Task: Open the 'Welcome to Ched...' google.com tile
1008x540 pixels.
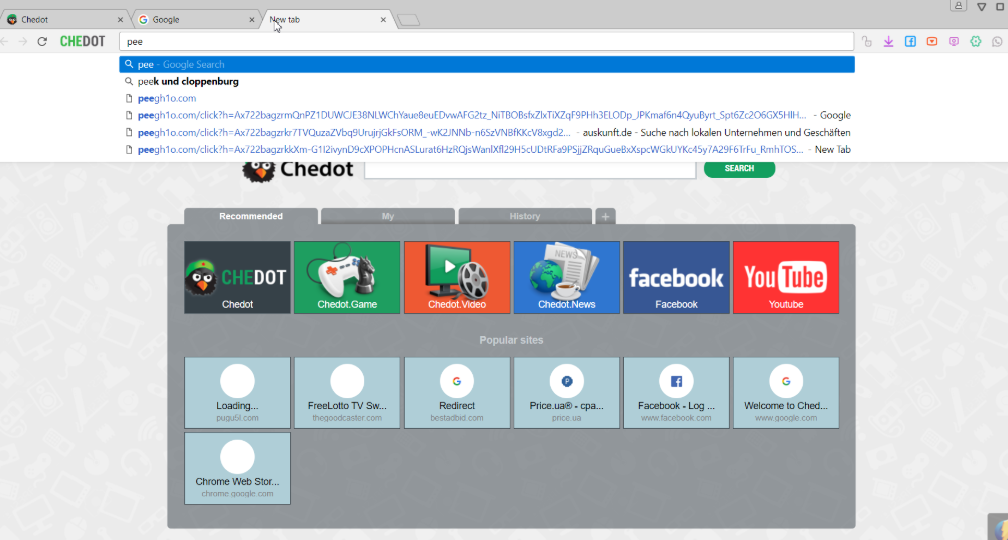Action: [786, 393]
